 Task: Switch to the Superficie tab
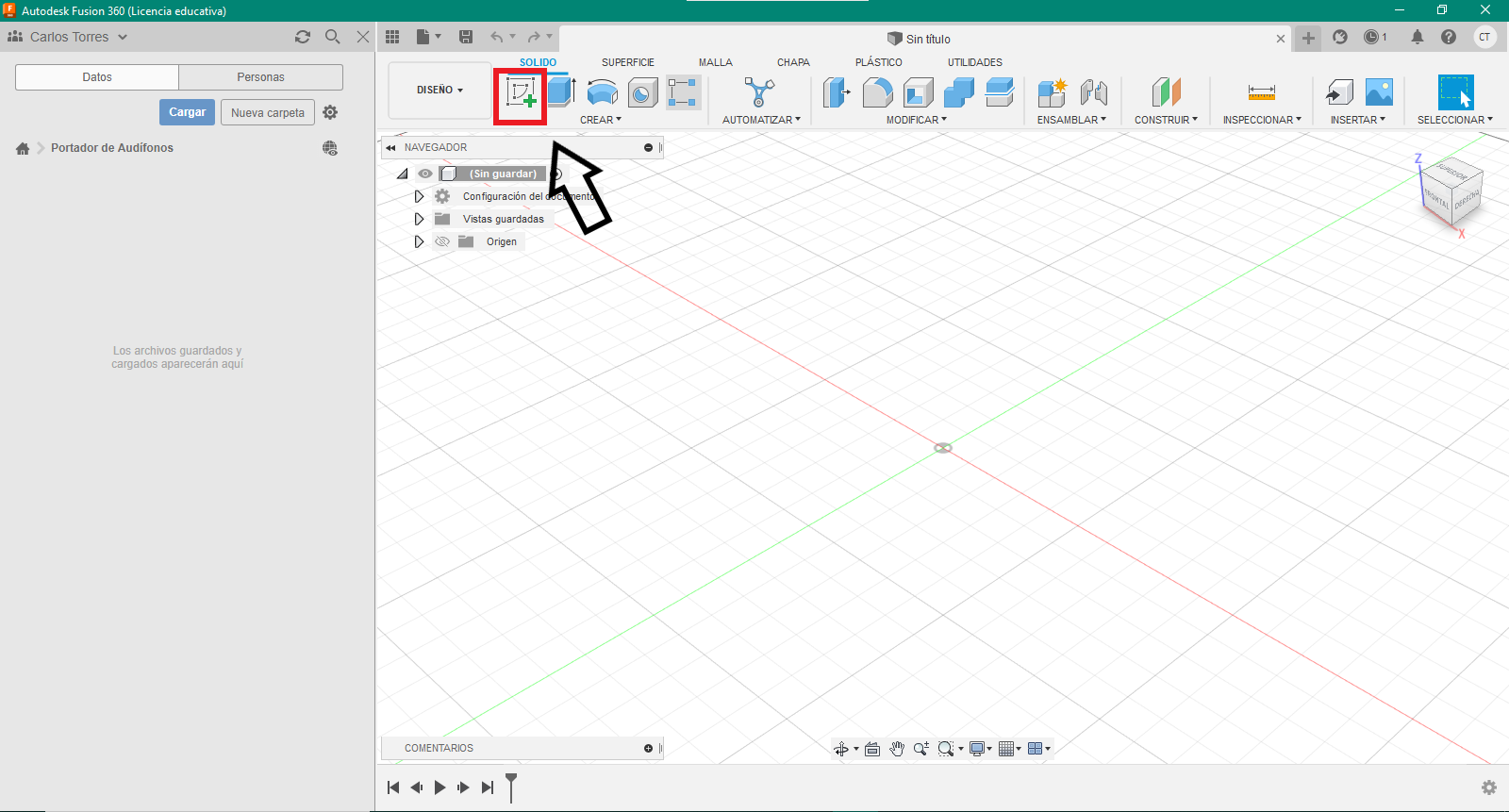(x=628, y=62)
